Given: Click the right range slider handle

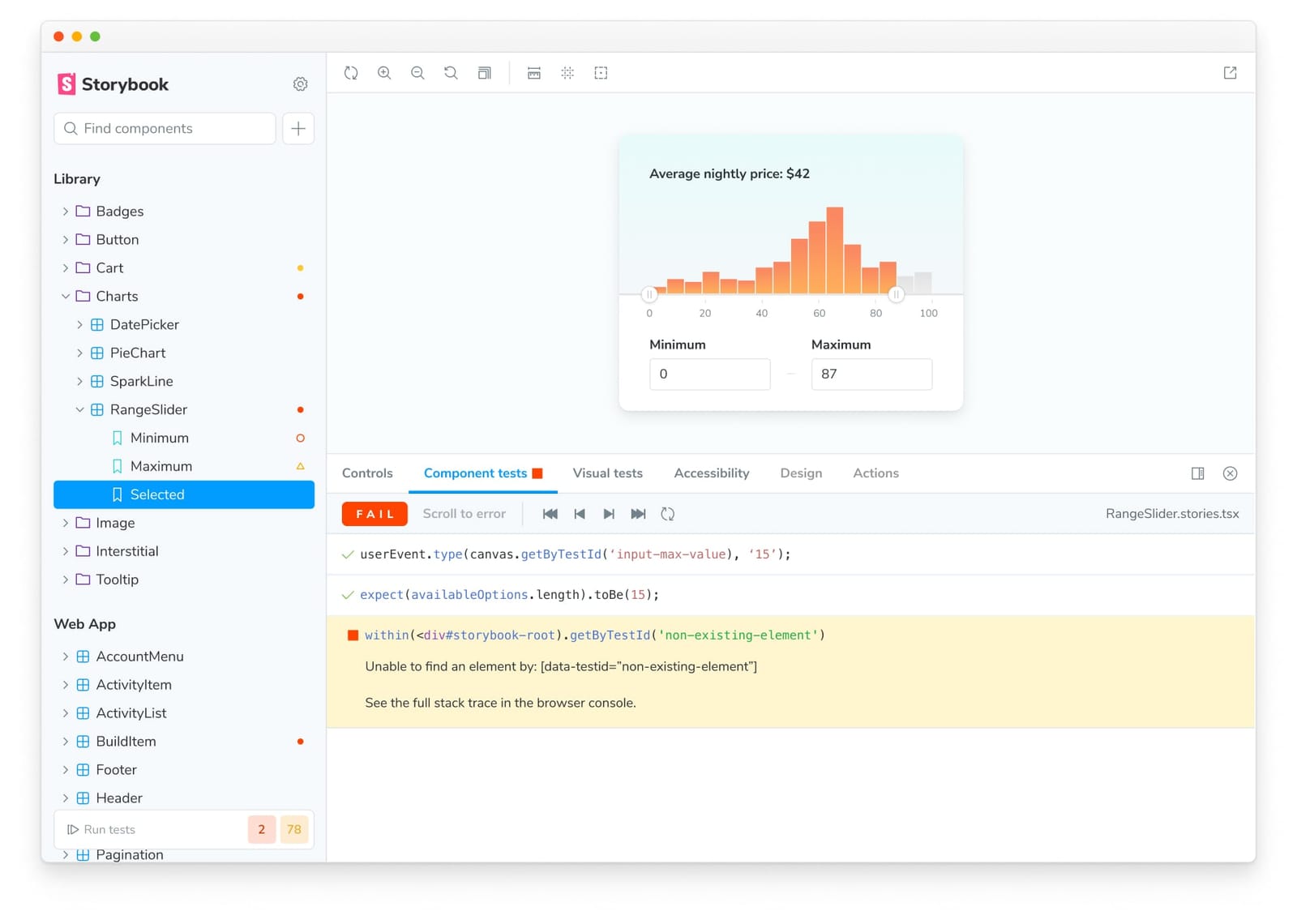Looking at the screenshot, I should coord(896,294).
